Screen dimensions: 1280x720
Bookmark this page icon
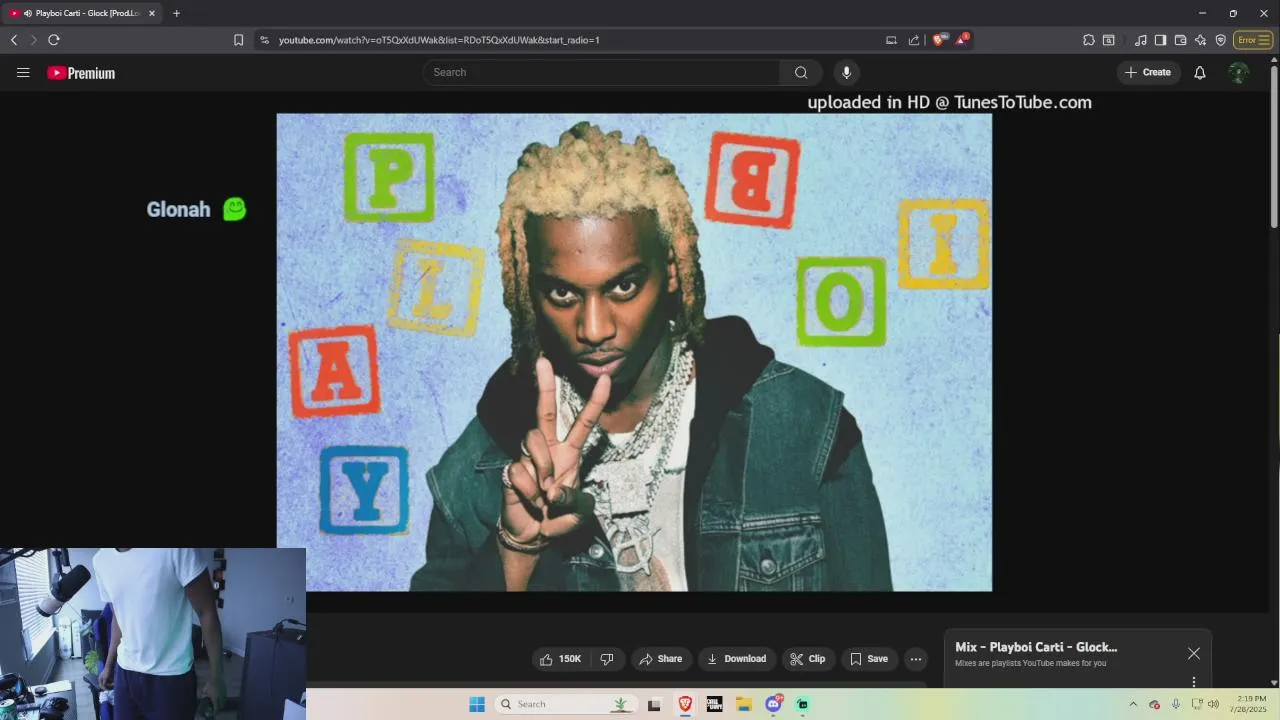pos(238,40)
